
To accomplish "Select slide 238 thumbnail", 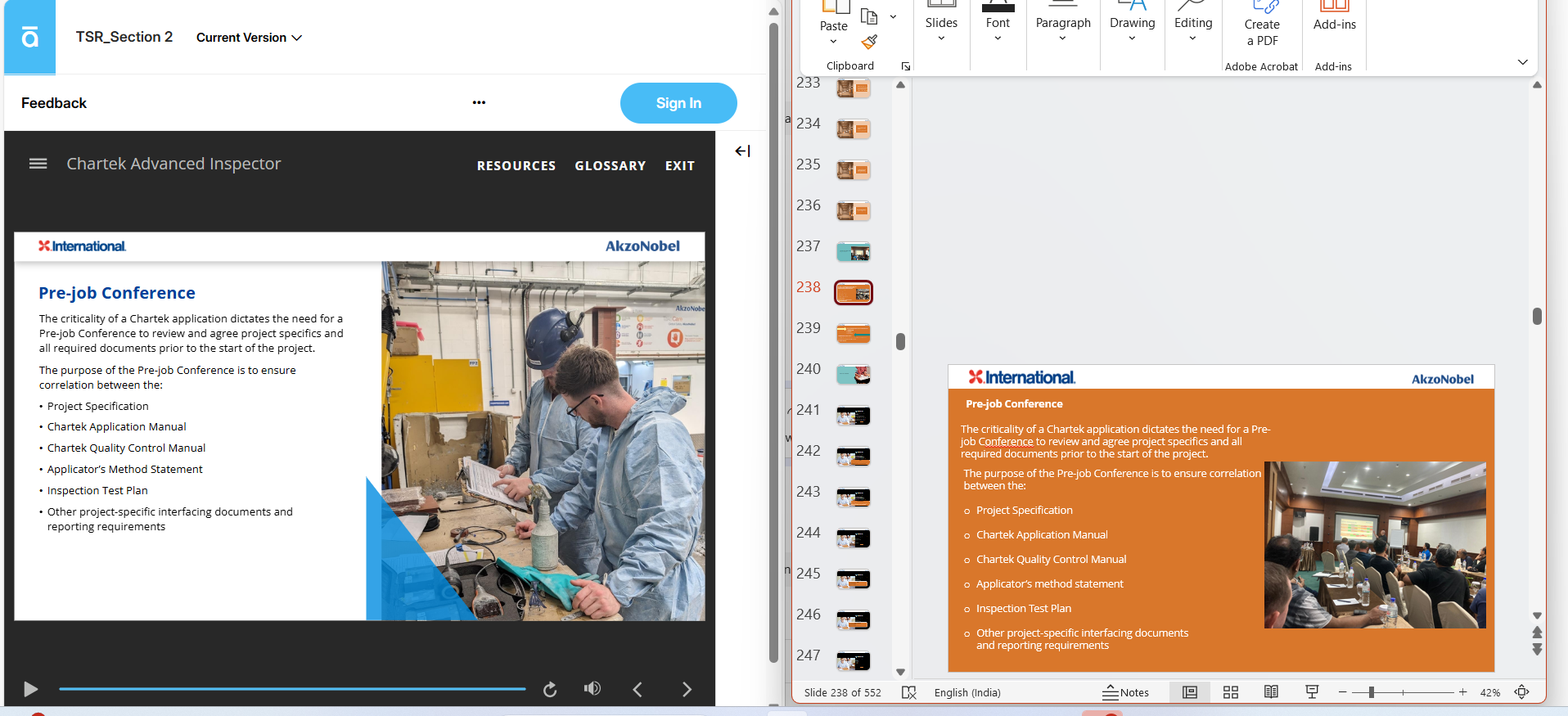I will point(853,292).
